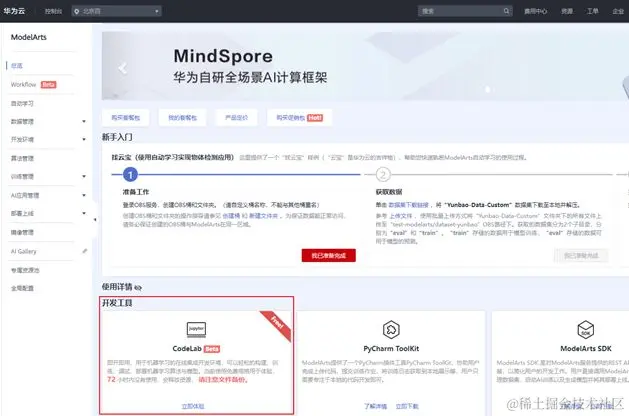This screenshot has height=416, width=629.
Task: Click the 购买促销包 Hot button
Action: click(x=299, y=118)
